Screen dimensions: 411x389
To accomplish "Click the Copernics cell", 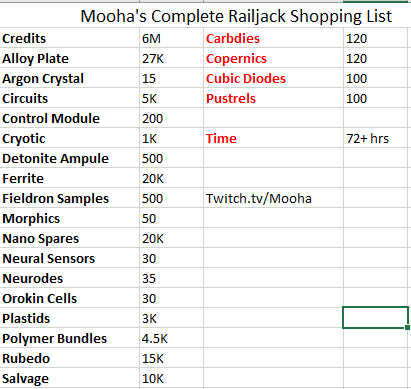I will point(273,58).
